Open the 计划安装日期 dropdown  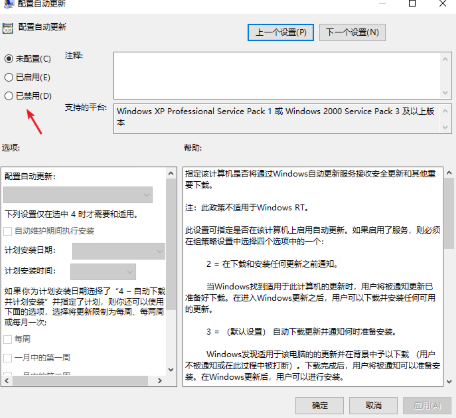point(118,251)
